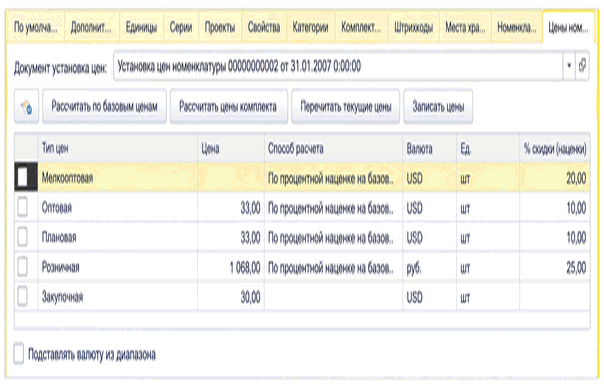604x388 pixels.
Task: Click 10,00 markup in Оптовая row
Action: pyautogui.click(x=555, y=207)
